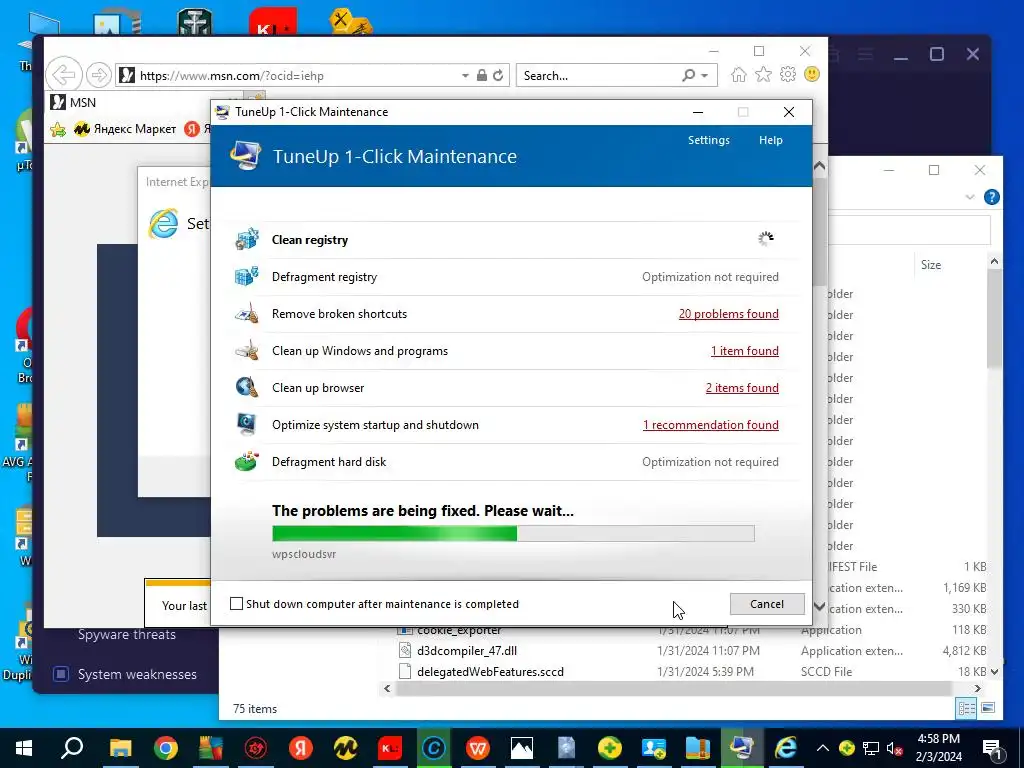
Task: Click the Optimize system startup and shutdown icon
Action: point(247,425)
